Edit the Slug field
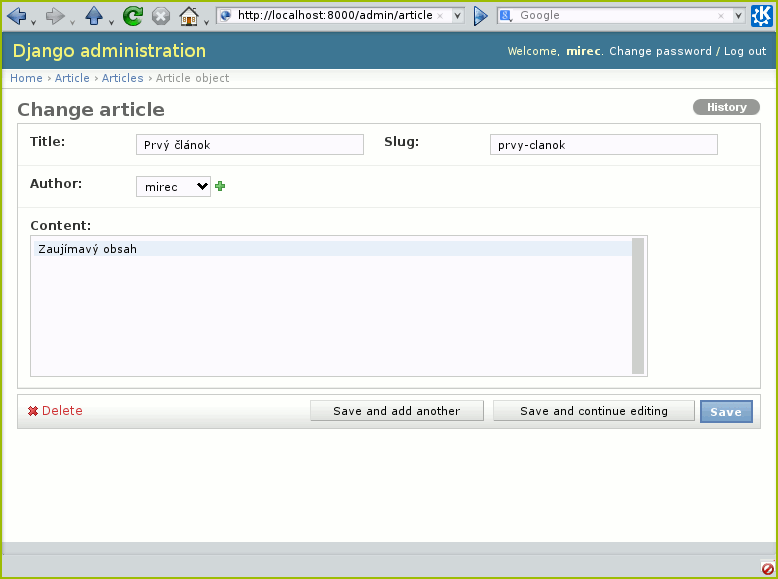This screenshot has height=579, width=778. [604, 144]
